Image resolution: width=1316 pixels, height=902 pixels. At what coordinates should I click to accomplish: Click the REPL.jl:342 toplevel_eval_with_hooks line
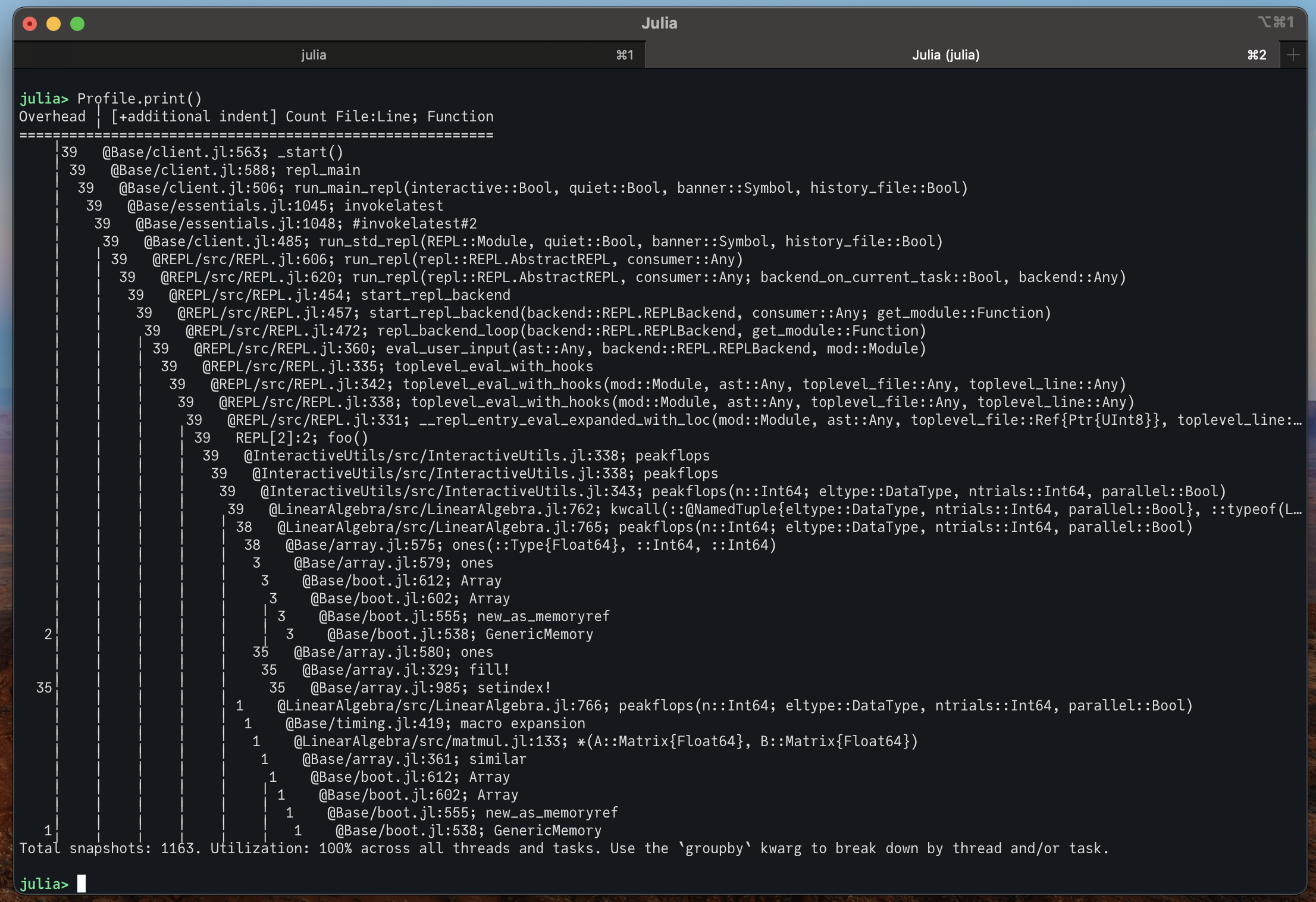point(648,384)
